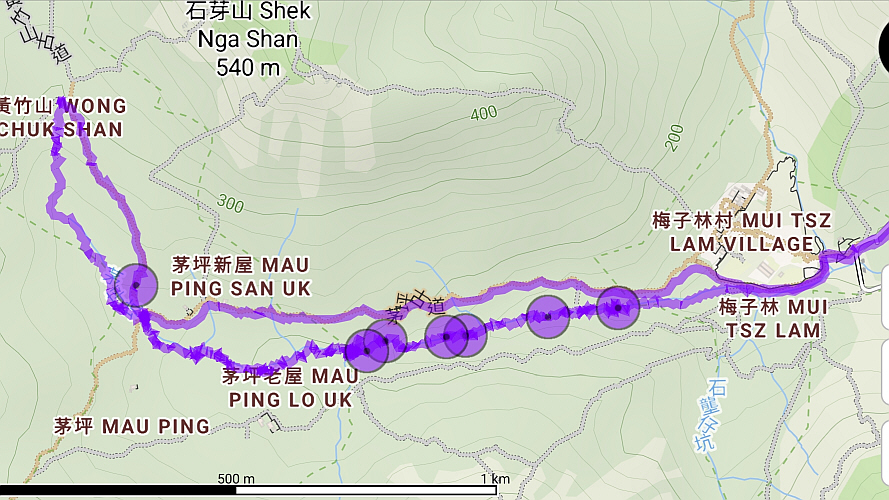Viewport: 889px width, 500px height.
Task: Click the 300 contour elevation label
Action: click(x=230, y=203)
